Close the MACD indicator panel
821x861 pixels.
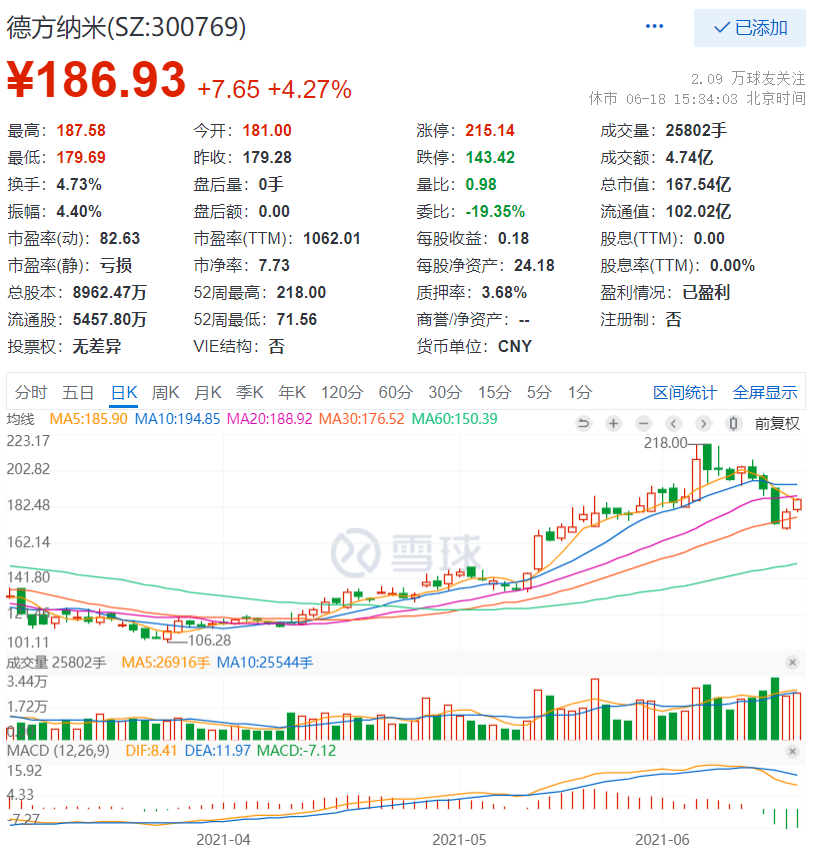792,751
